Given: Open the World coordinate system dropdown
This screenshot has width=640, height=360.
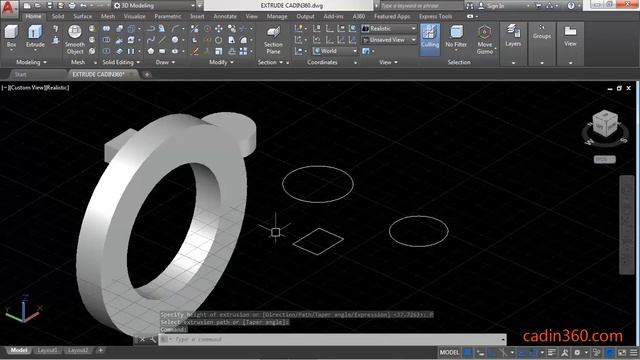Looking at the screenshot, I should [x=335, y=51].
